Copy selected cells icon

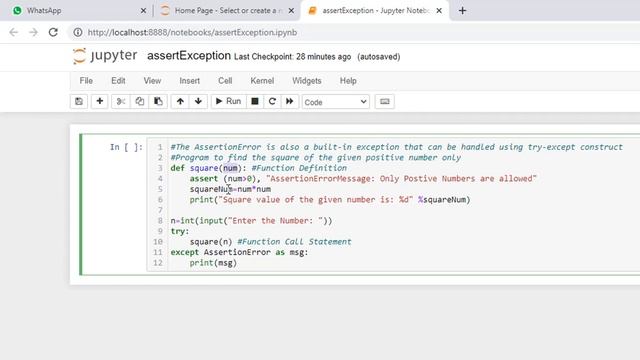(140, 102)
